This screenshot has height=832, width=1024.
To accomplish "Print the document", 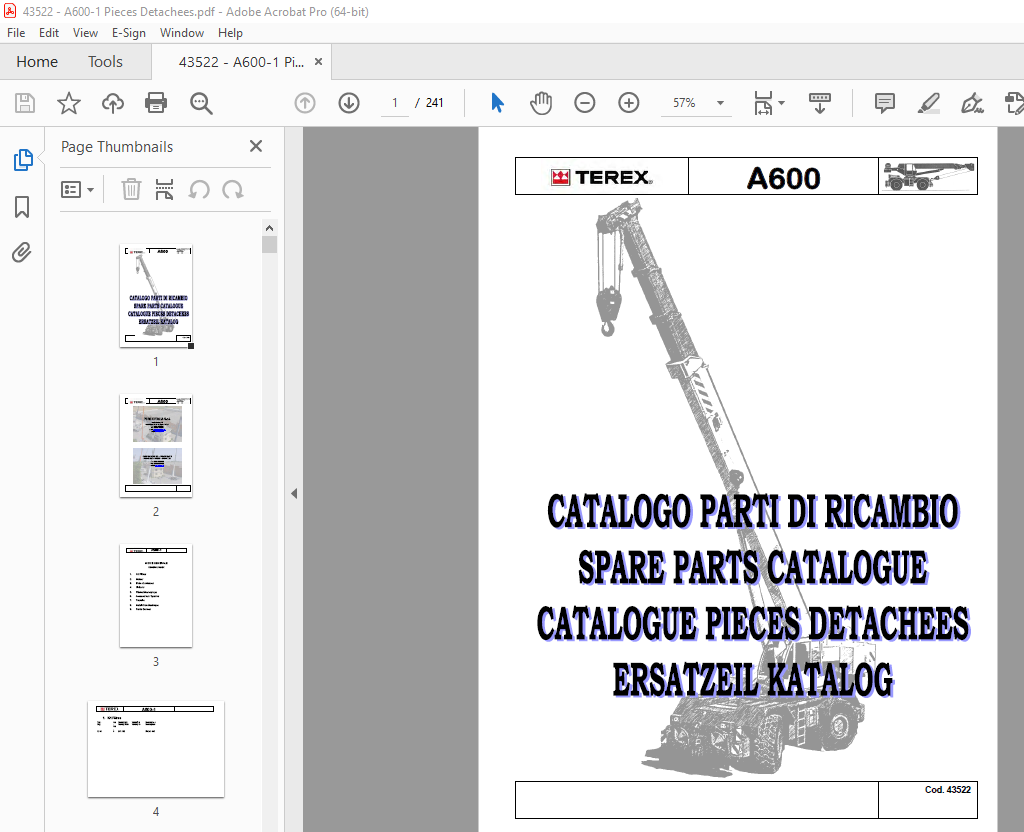I will [156, 103].
